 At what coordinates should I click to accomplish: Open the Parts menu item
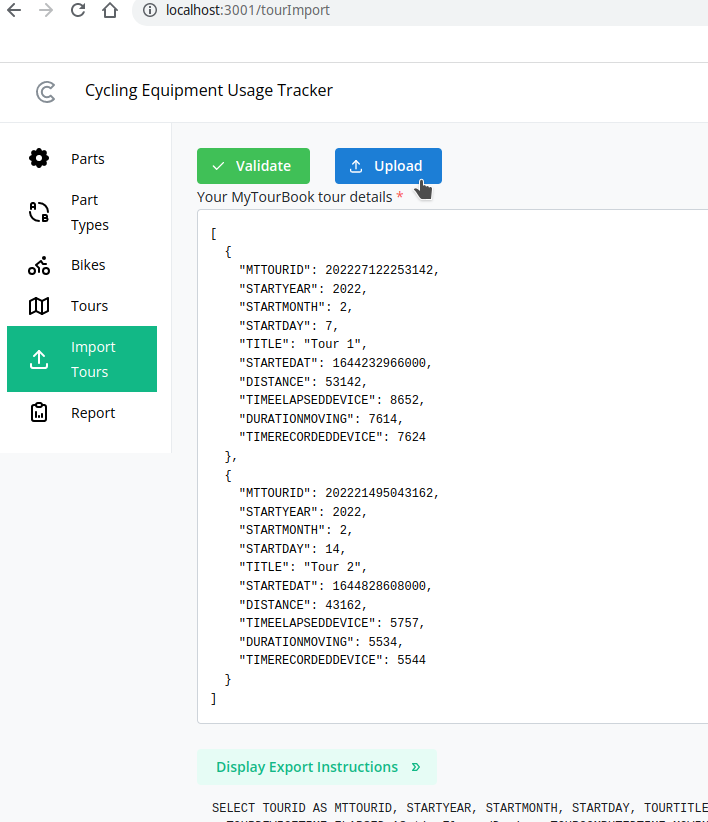(x=82, y=158)
